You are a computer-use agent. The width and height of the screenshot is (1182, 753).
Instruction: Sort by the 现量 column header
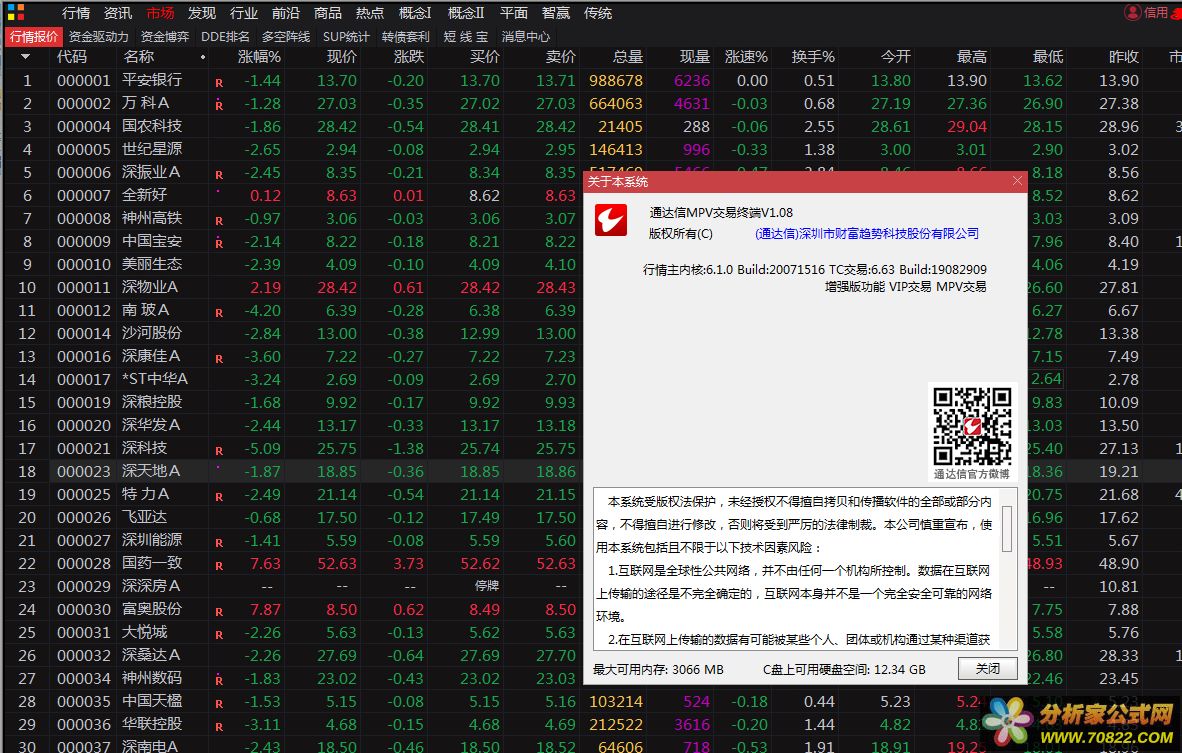[x=694, y=57]
